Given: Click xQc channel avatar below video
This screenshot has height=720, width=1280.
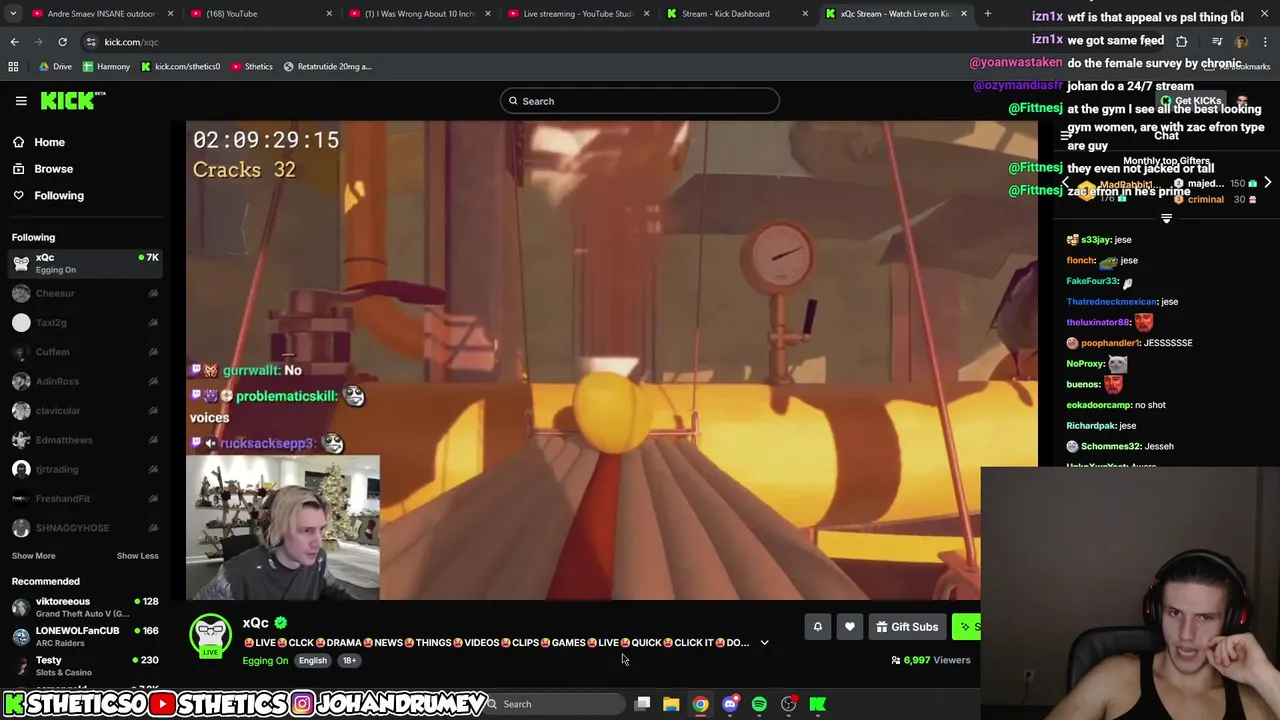Looking at the screenshot, I should (x=211, y=636).
